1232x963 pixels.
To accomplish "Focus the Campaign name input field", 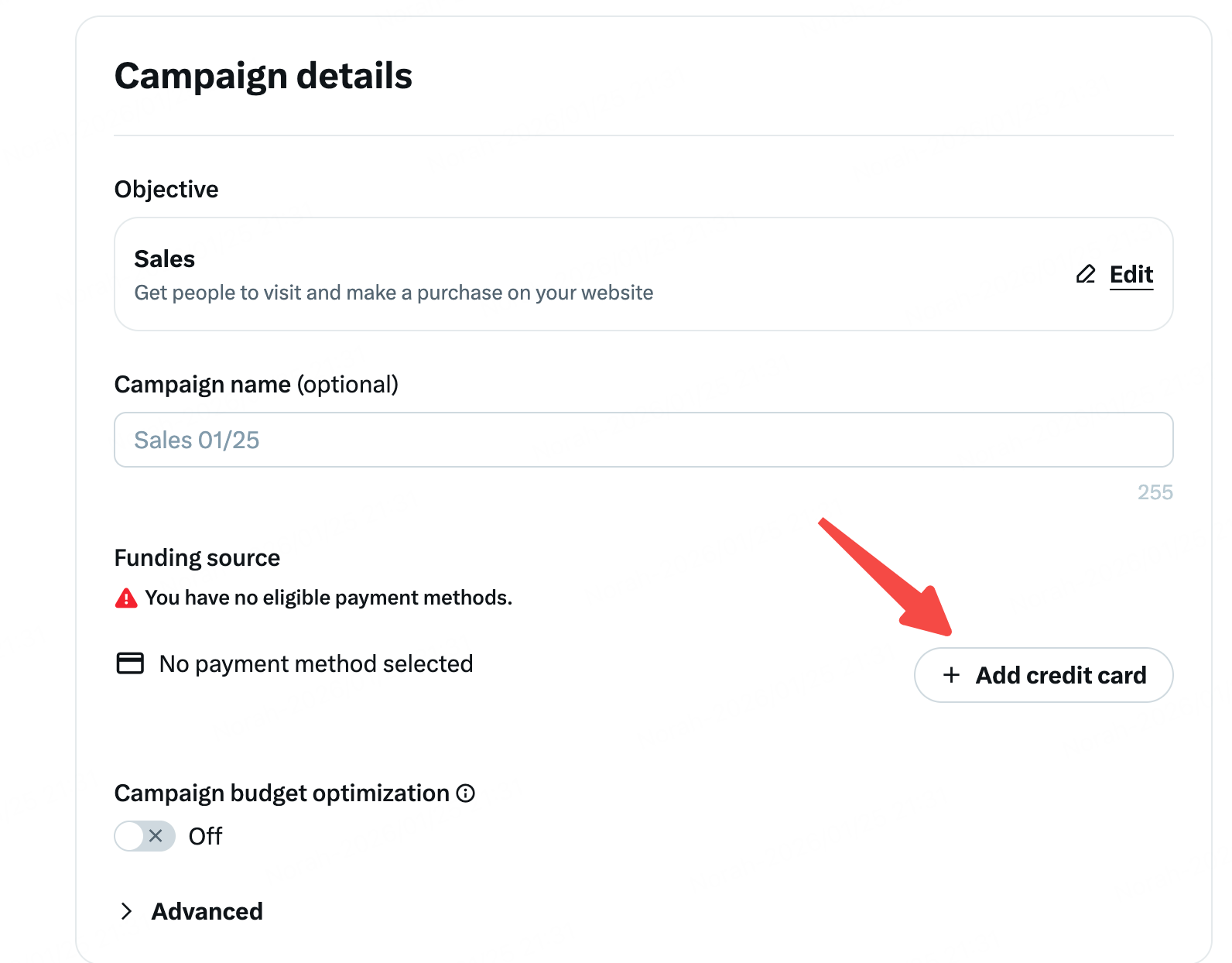I will [x=644, y=440].
